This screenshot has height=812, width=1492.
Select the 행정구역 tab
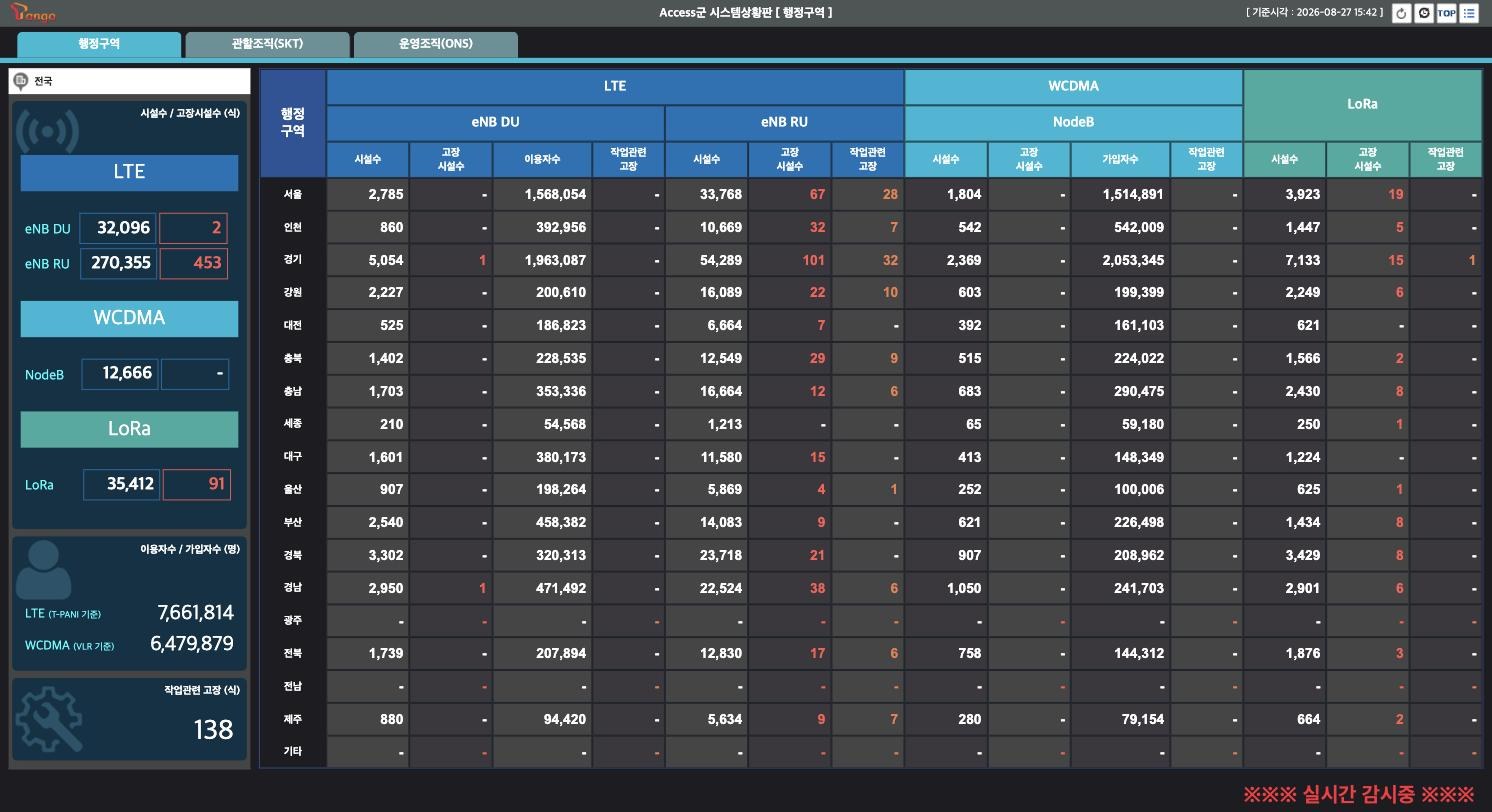click(99, 44)
